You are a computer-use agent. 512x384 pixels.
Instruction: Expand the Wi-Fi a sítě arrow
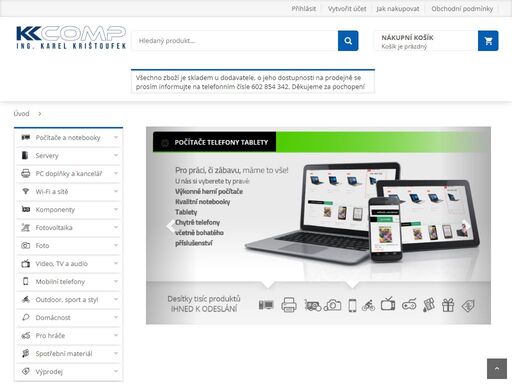point(116,191)
